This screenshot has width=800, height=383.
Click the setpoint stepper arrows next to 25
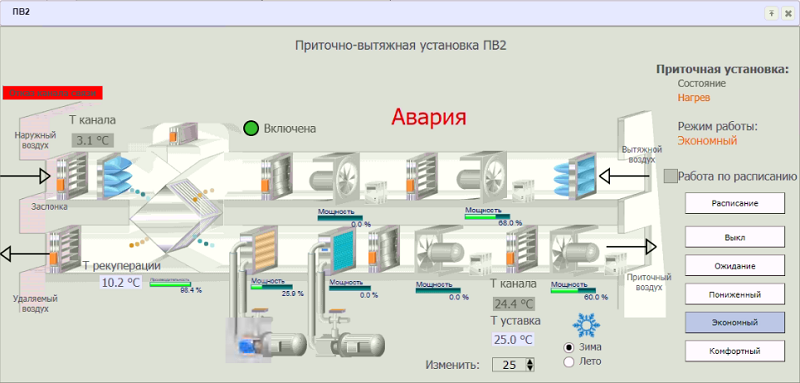pyautogui.click(x=530, y=365)
